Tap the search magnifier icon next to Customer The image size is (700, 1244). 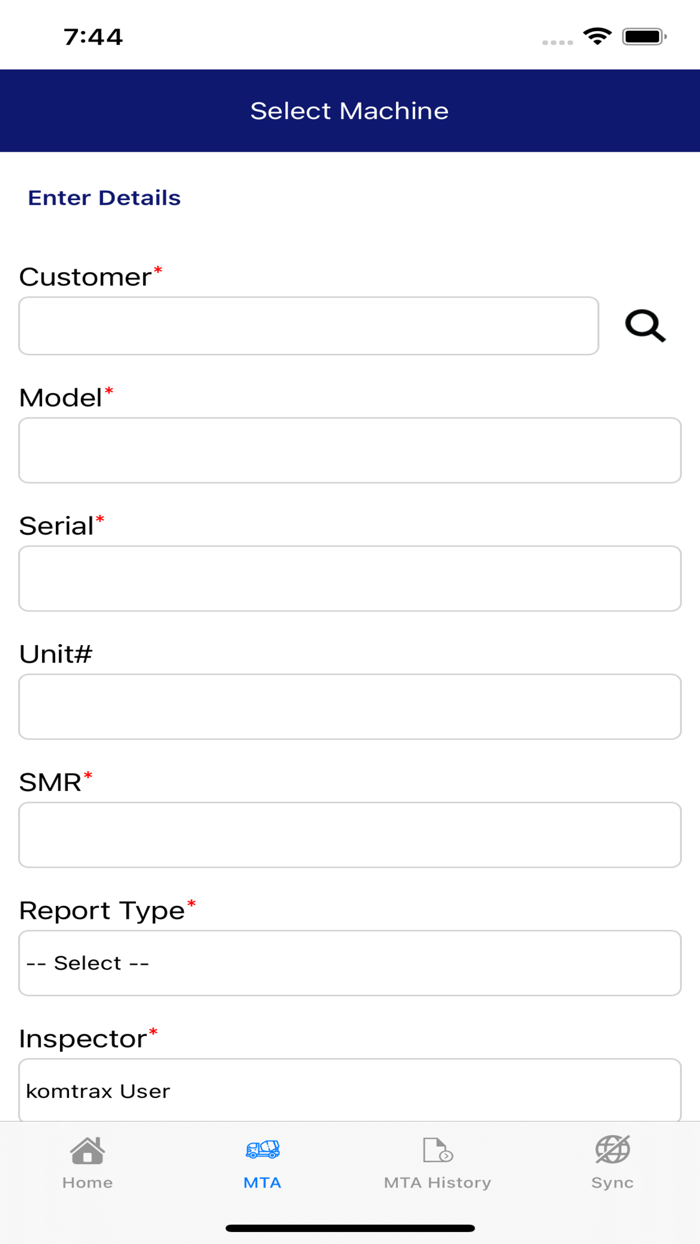pyautogui.click(x=645, y=325)
